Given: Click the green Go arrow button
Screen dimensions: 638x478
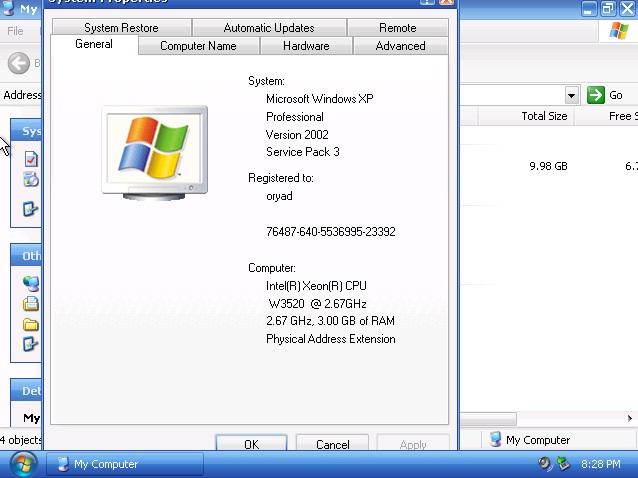Looking at the screenshot, I should 596,95.
